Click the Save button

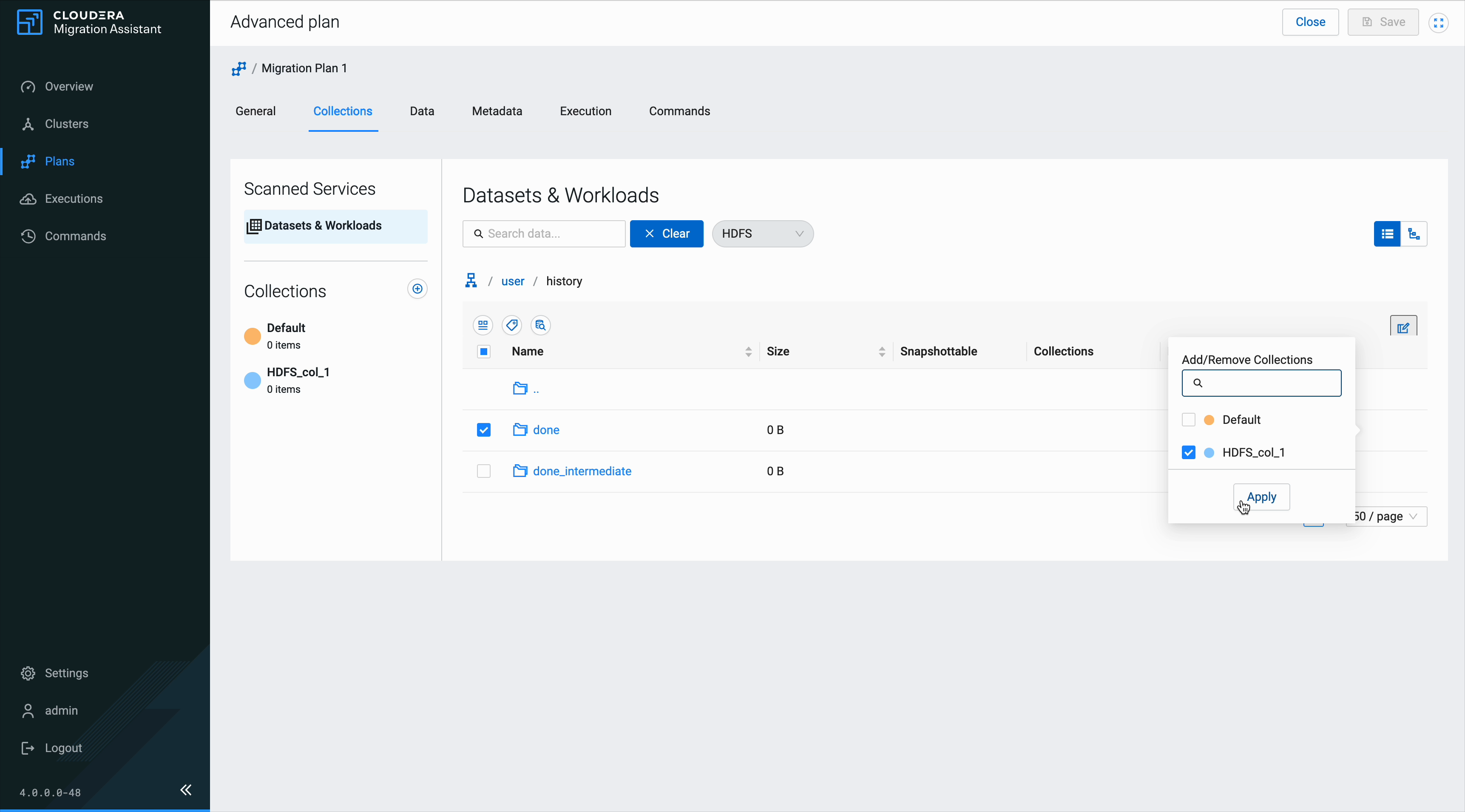pos(1383,22)
